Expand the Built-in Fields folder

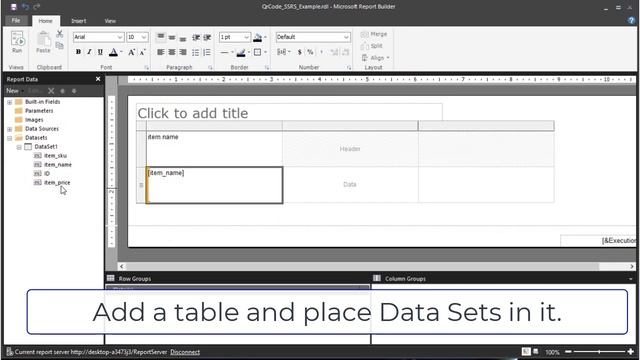pos(9,102)
